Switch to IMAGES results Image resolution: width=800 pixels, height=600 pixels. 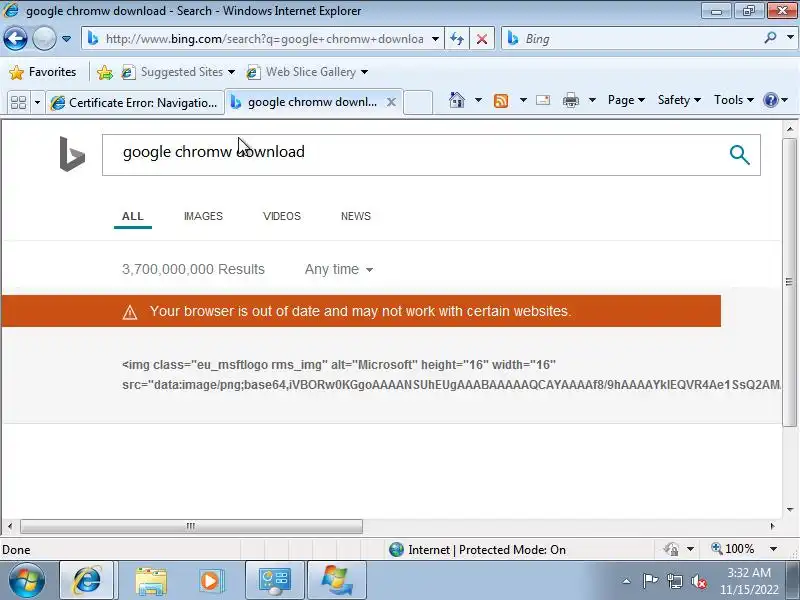(203, 216)
